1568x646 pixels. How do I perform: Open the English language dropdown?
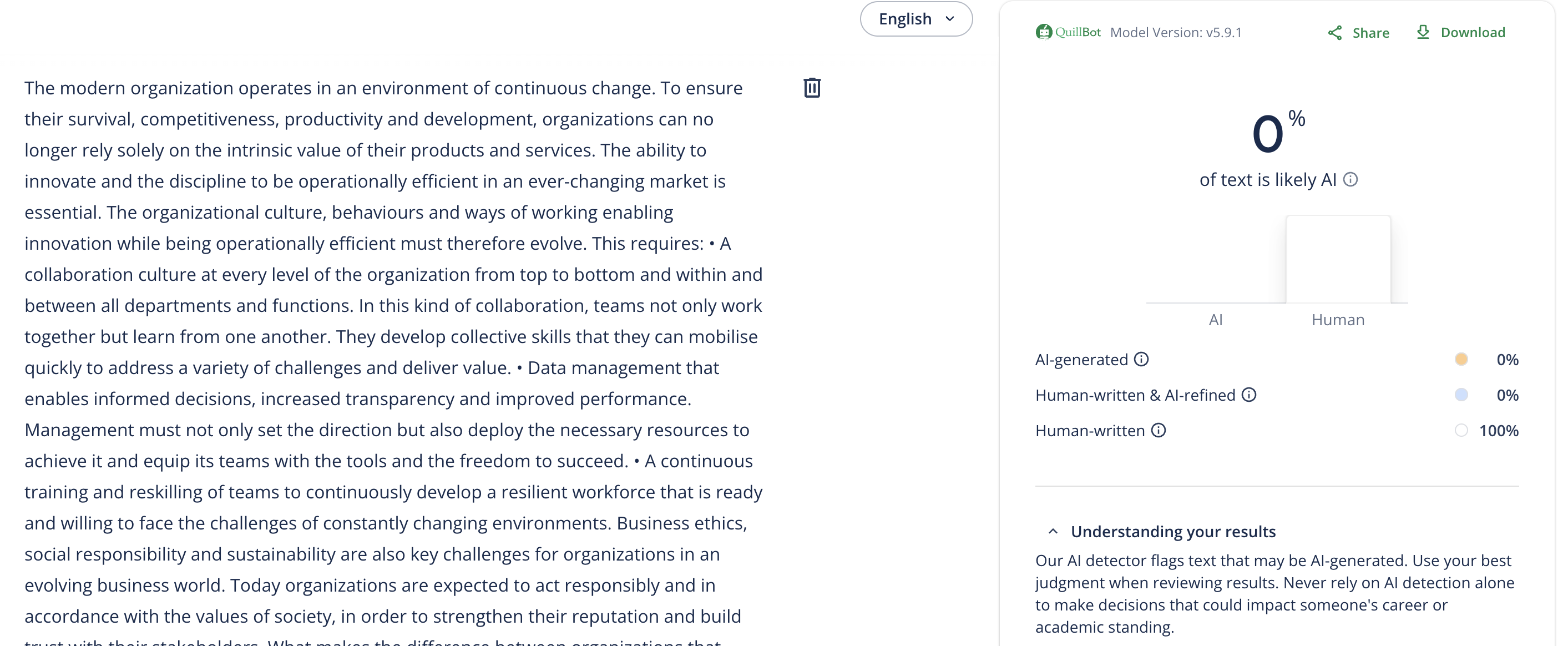[x=916, y=19]
